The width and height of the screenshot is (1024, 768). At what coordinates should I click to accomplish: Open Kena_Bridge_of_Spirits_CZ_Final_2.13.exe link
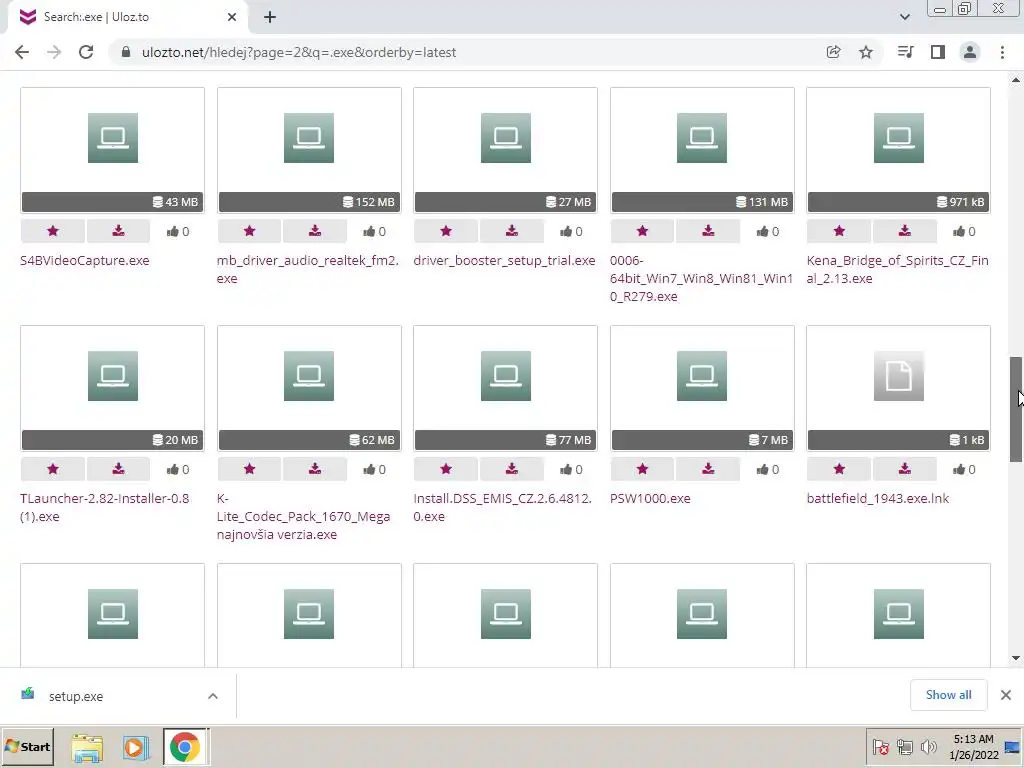coord(897,269)
